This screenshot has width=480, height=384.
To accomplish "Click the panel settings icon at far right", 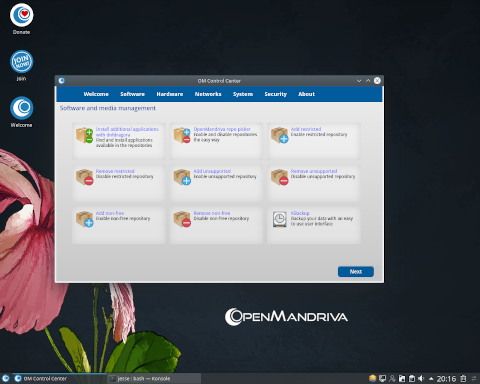I will point(474,378).
